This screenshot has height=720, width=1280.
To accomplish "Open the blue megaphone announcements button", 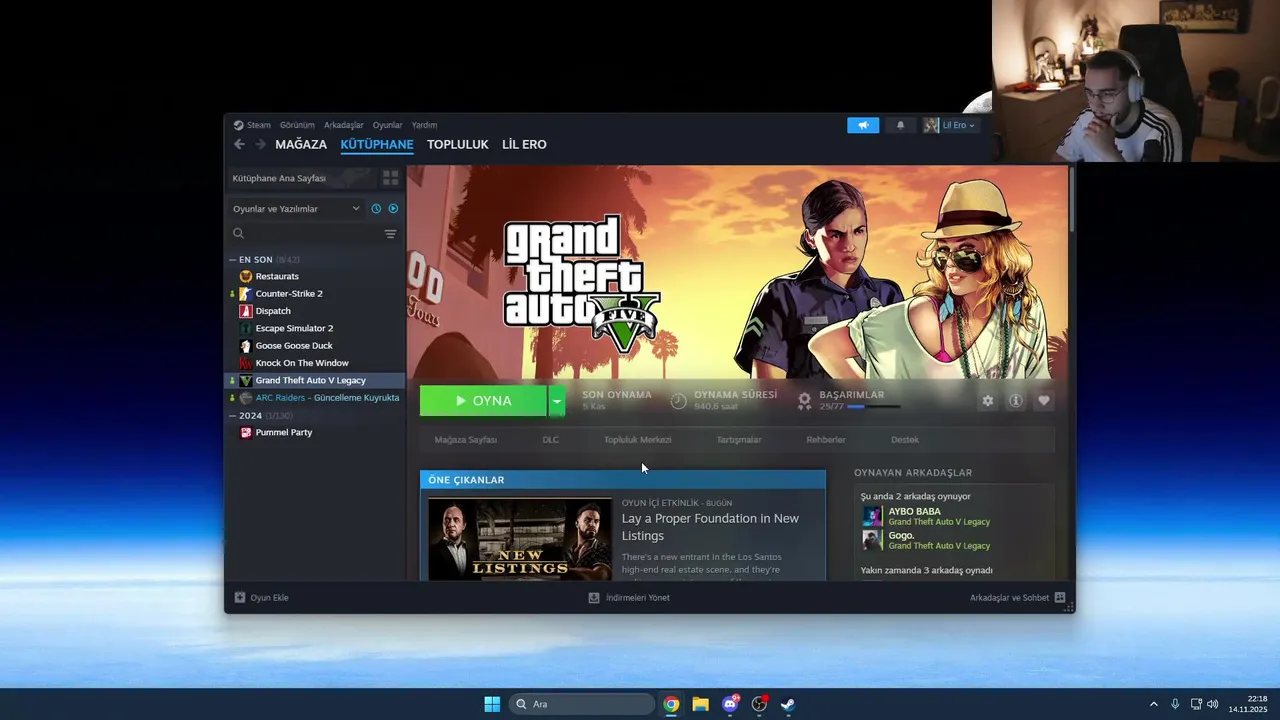I will coord(863,125).
